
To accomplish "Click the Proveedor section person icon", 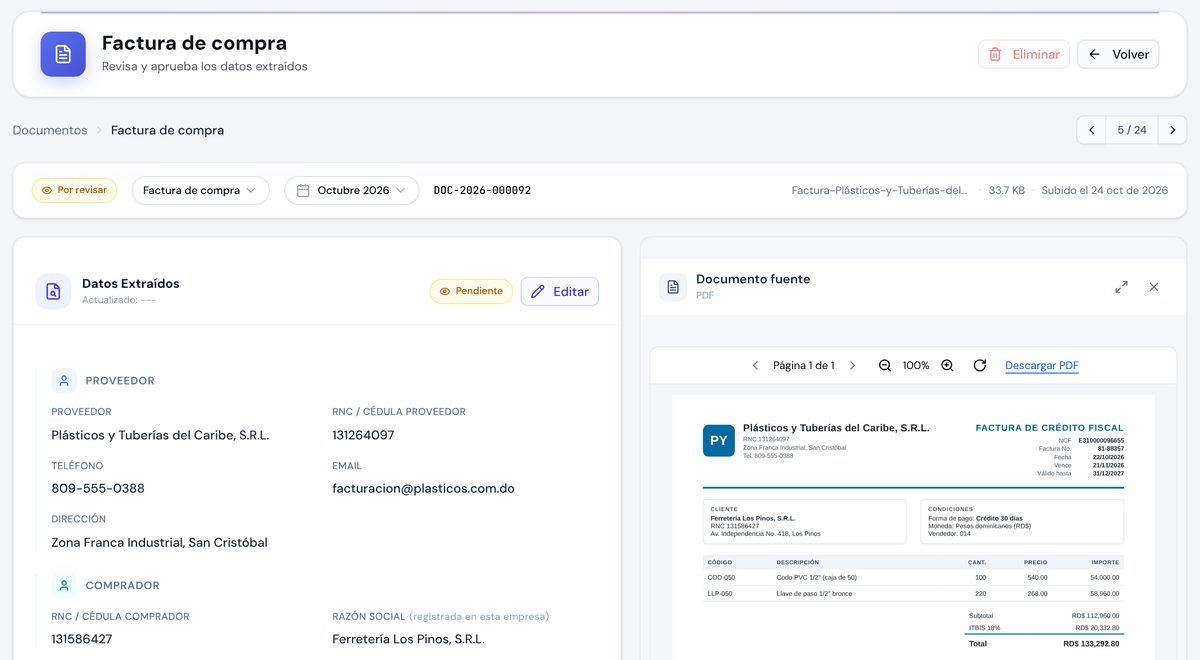I will 64,381.
